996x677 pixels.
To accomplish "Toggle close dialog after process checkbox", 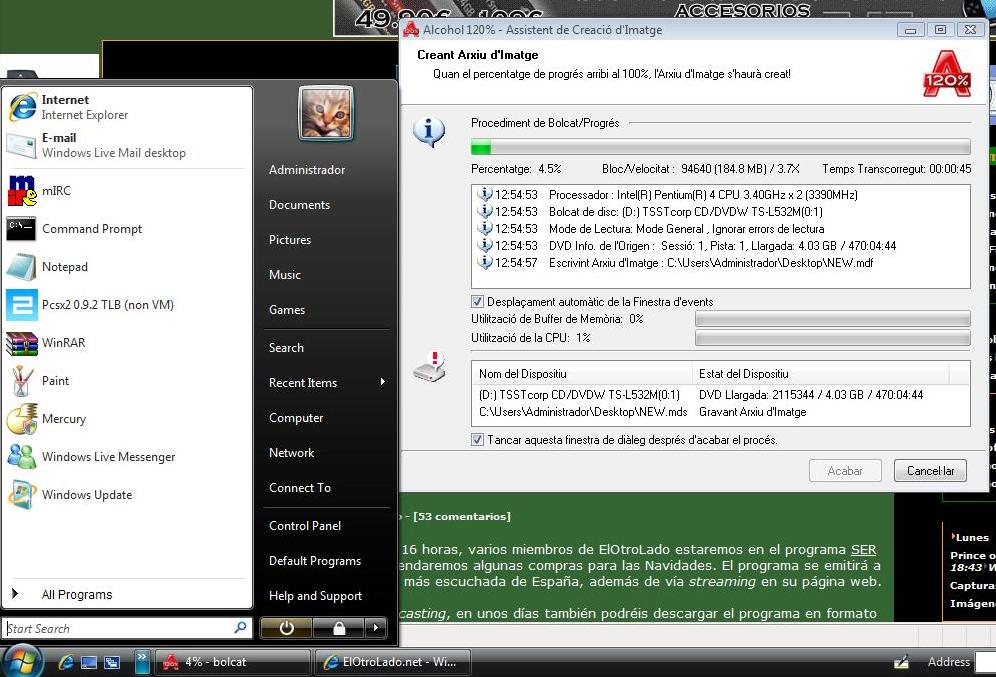I will click(477, 439).
